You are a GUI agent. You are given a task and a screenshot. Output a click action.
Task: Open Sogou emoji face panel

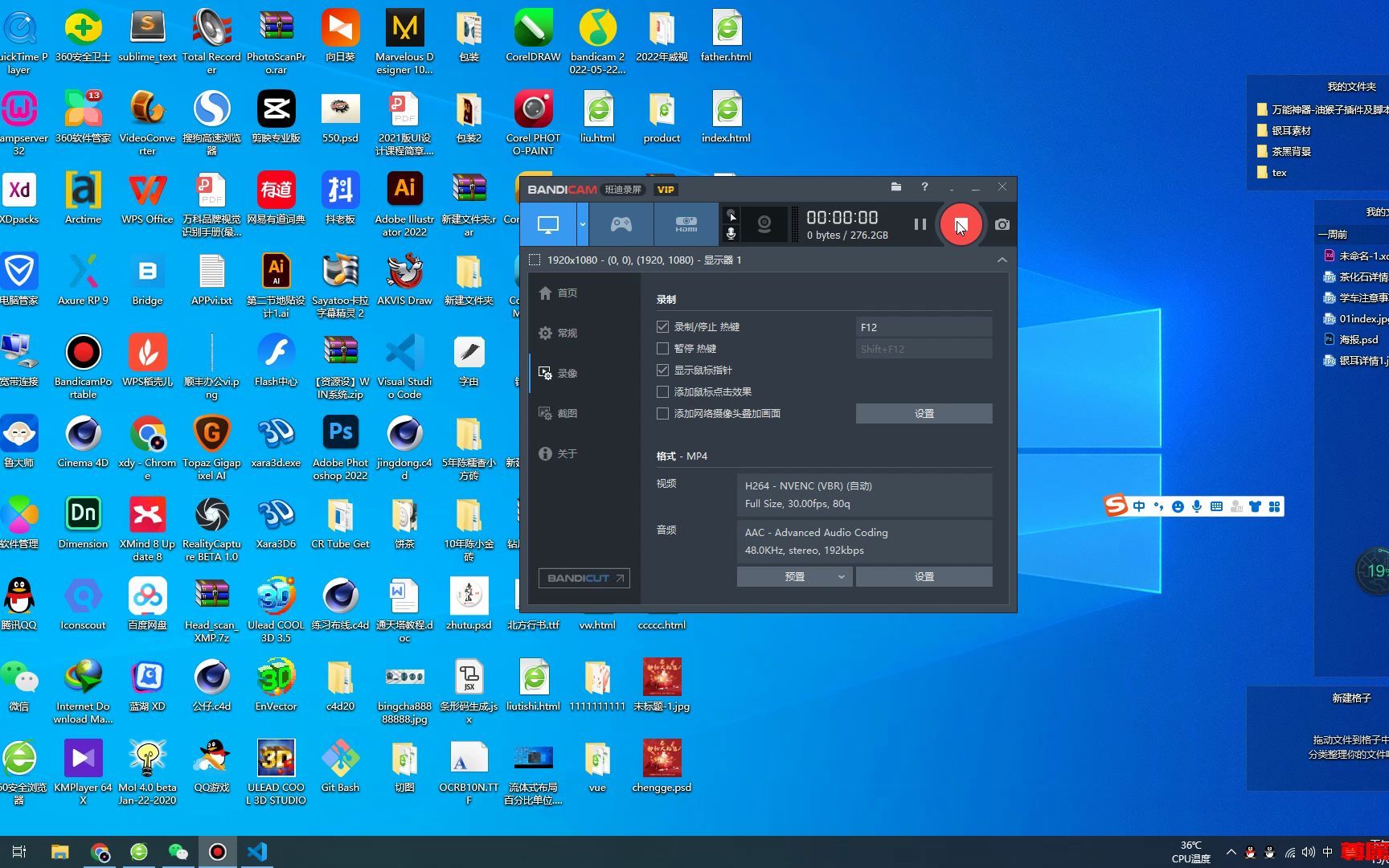click(x=1178, y=506)
